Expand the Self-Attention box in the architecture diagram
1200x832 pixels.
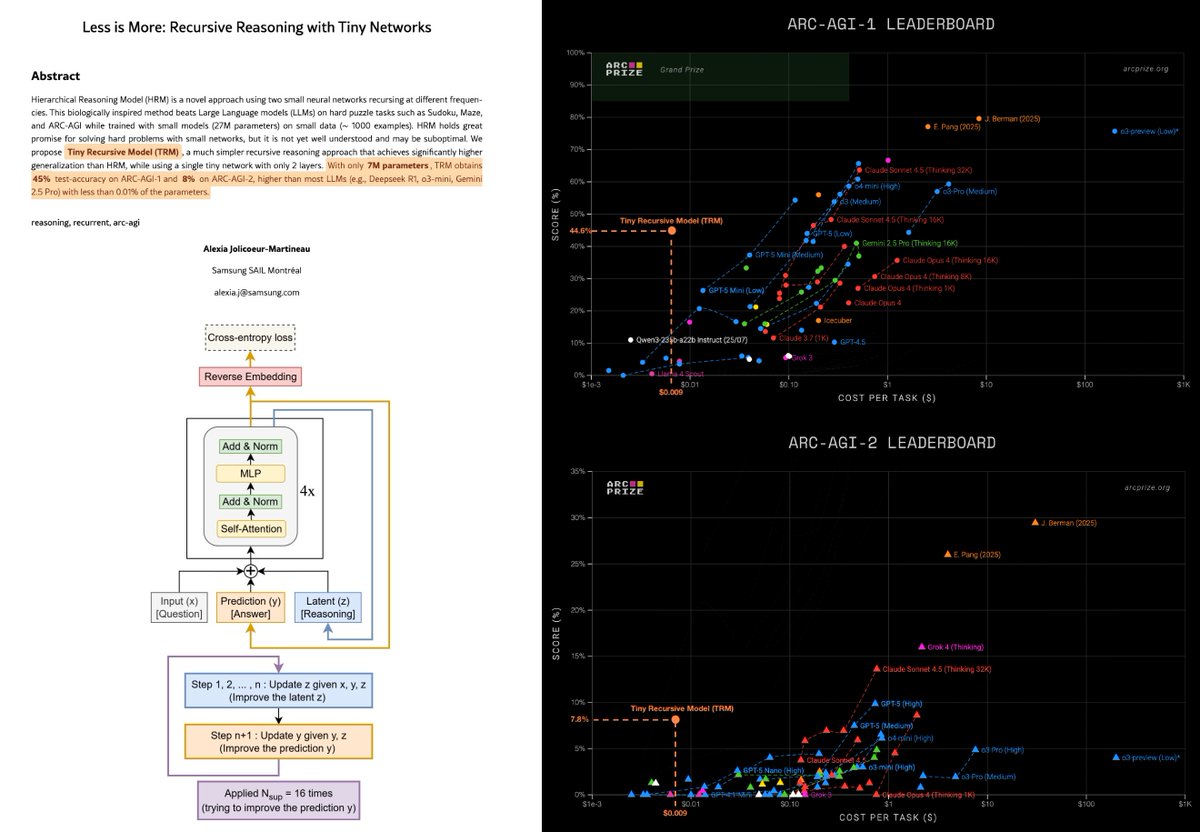coord(250,529)
